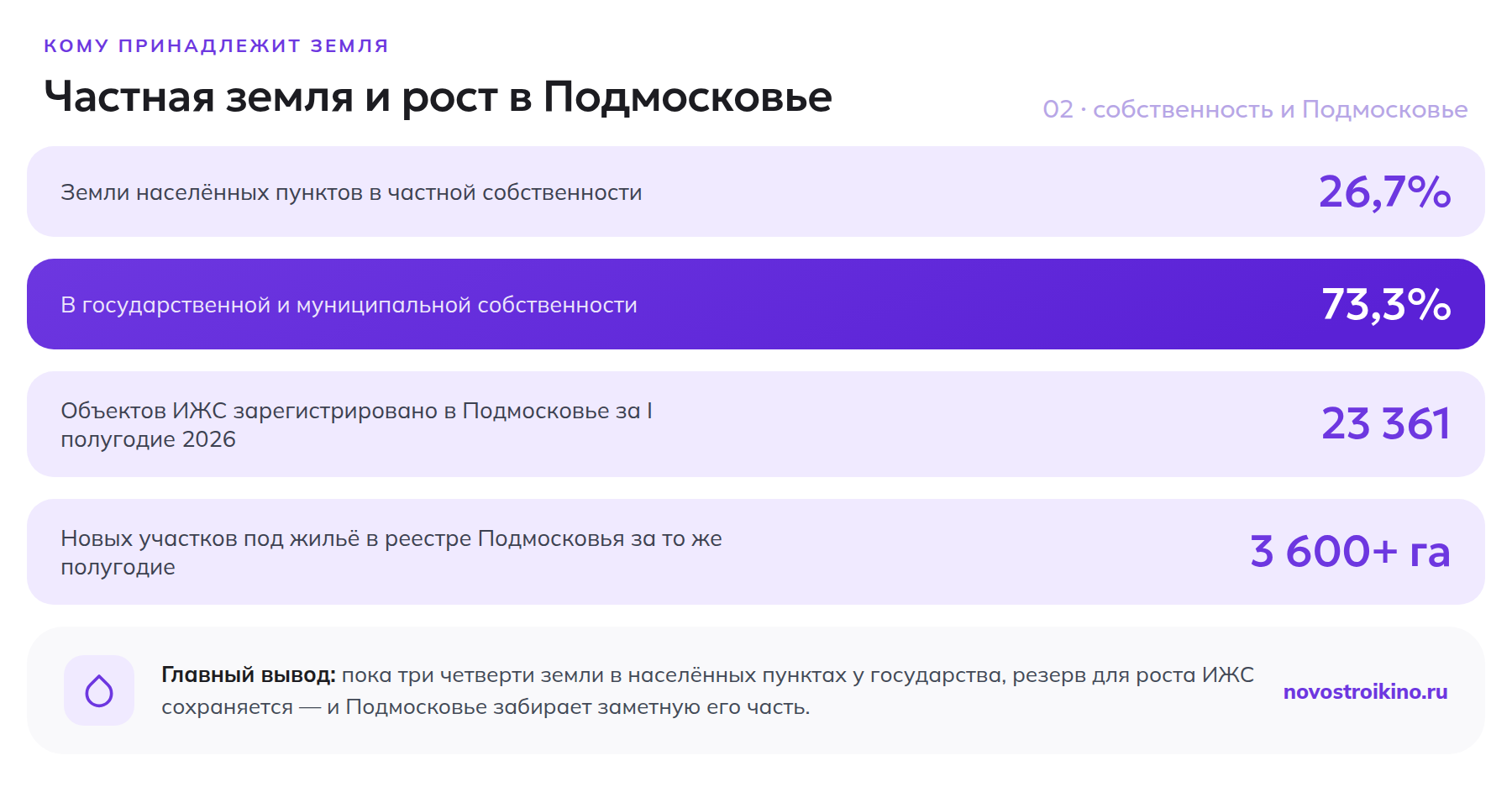This screenshot has height=808, width=1512.
Task: Click 'В государственной и муниципальной собственности' text
Action: pyautogui.click(x=349, y=305)
